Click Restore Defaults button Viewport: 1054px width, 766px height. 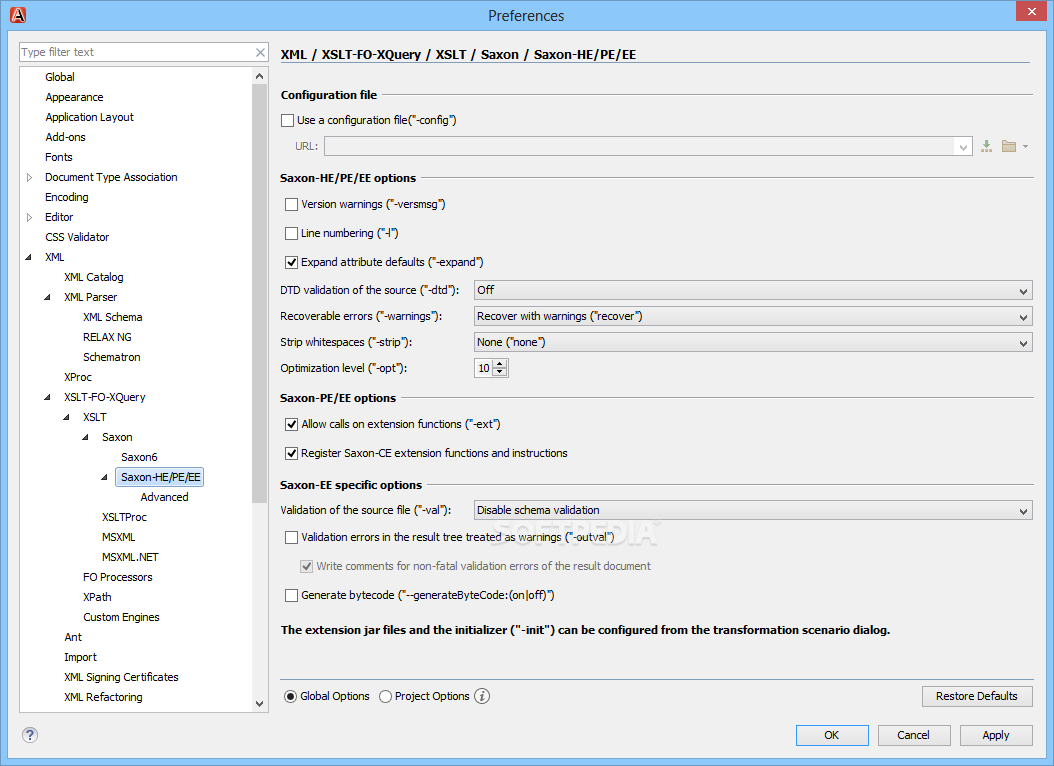(977, 696)
